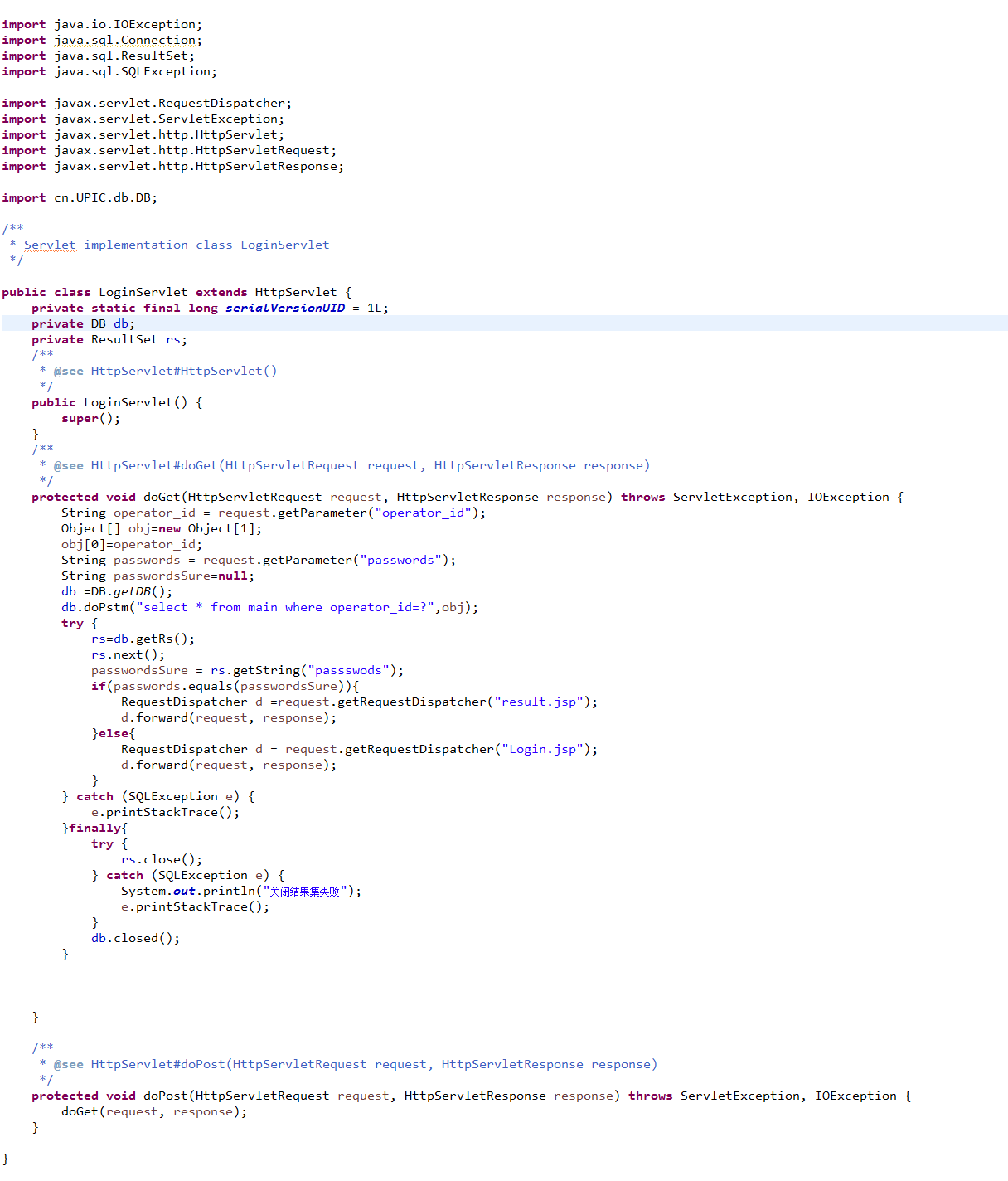Click the 'obj[0]=operator_id;' line
Screen dimensions: 1008x1181
coord(132,544)
